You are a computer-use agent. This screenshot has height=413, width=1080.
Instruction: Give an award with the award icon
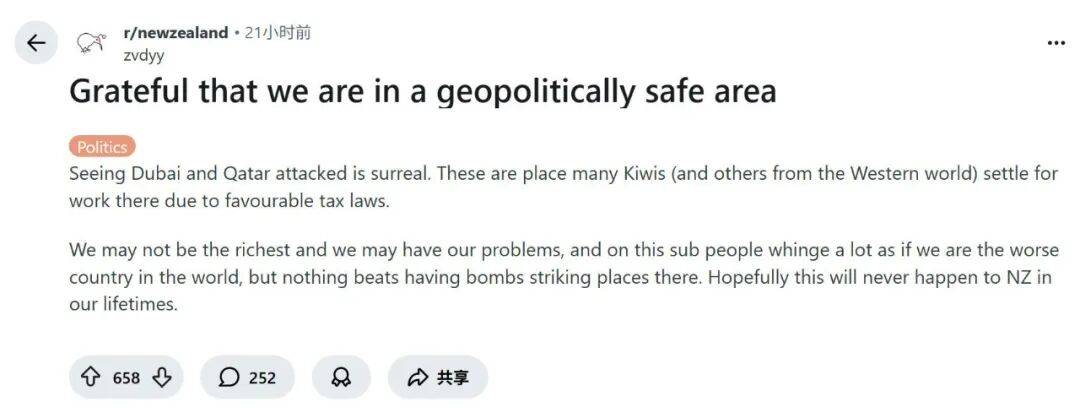[341, 377]
